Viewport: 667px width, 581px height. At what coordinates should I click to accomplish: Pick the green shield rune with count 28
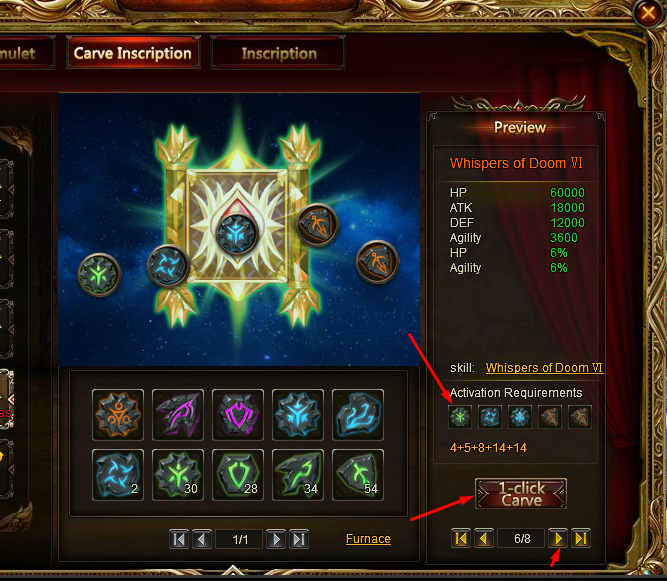(238, 475)
